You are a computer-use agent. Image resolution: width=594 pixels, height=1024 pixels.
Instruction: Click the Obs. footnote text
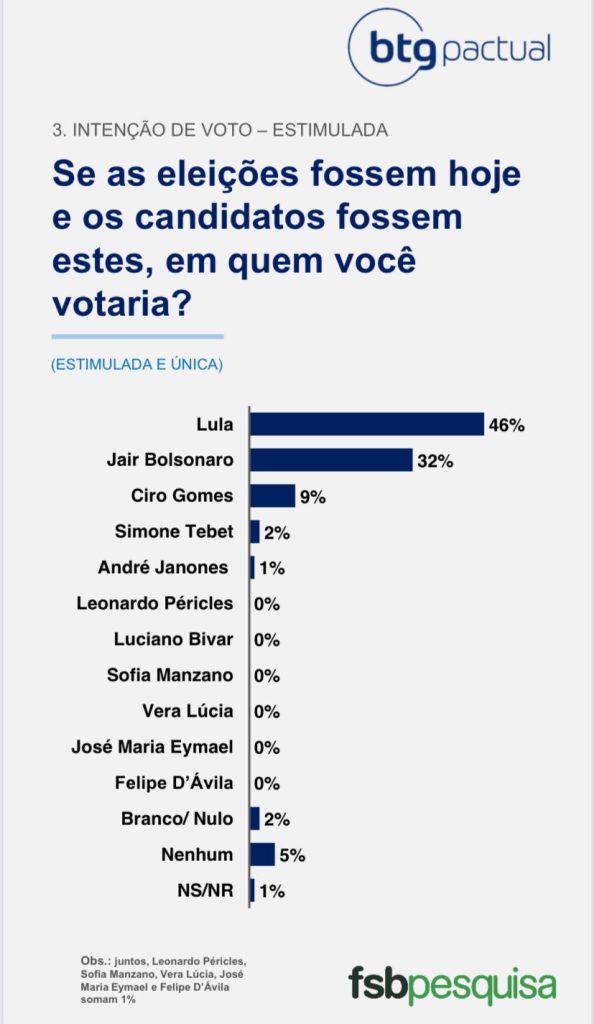click(163, 980)
